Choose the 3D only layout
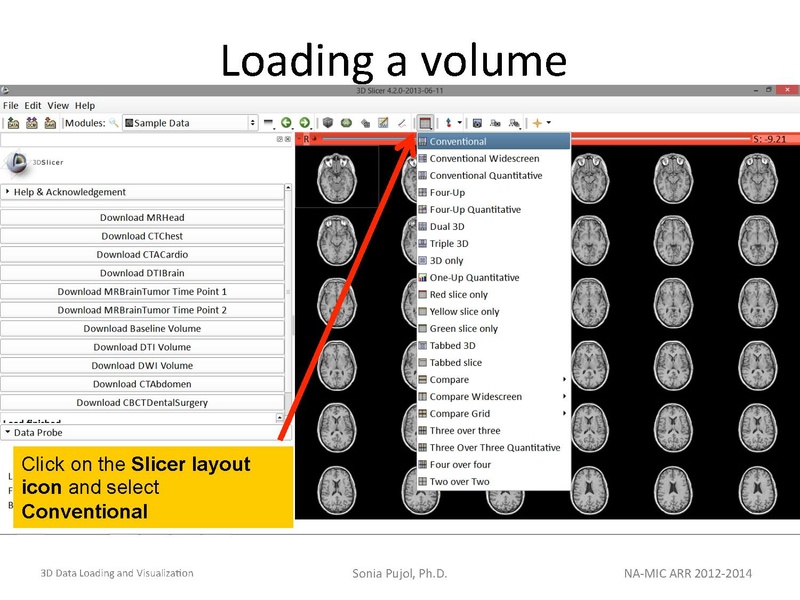This screenshot has height=600, width=800. tap(493, 260)
